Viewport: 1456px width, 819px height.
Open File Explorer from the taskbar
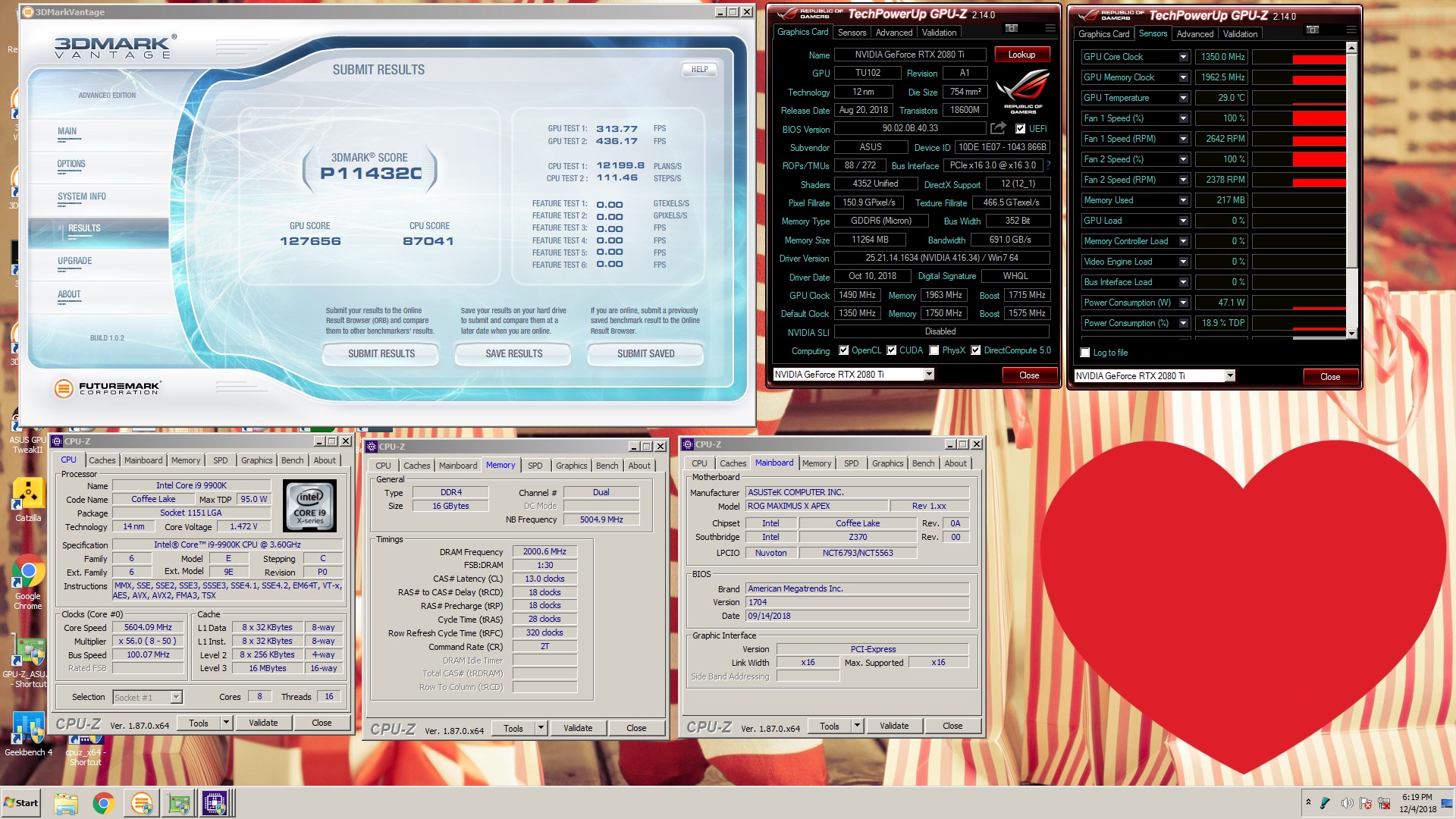(x=66, y=803)
